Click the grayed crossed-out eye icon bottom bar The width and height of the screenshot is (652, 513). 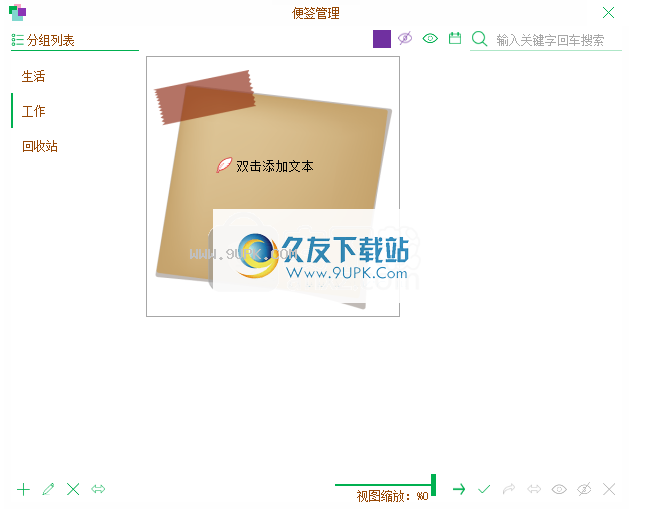(x=584, y=489)
